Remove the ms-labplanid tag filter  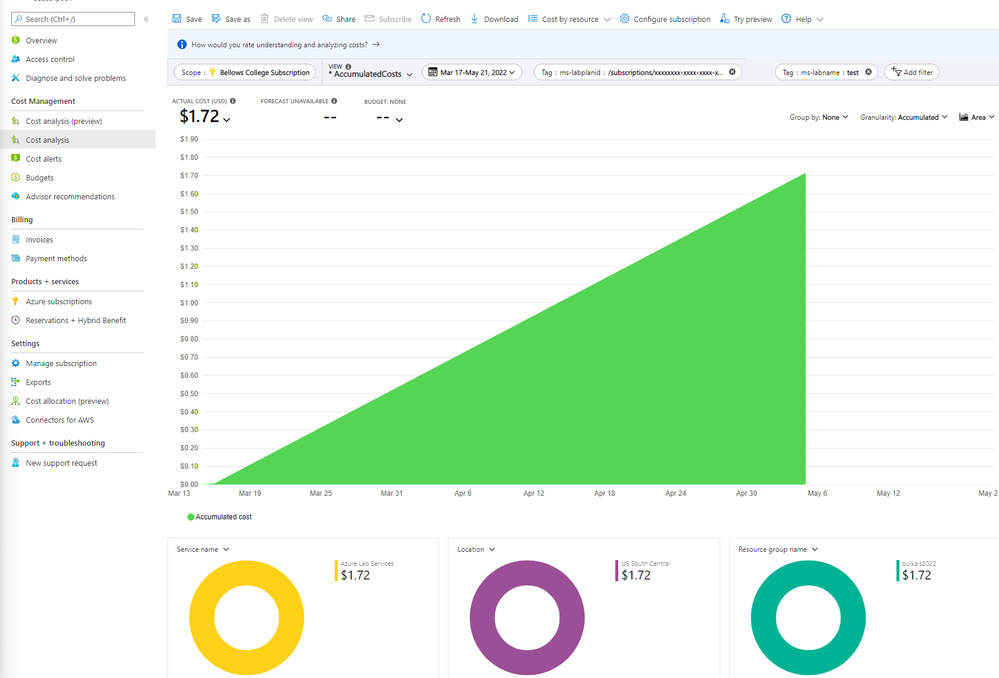click(x=732, y=72)
